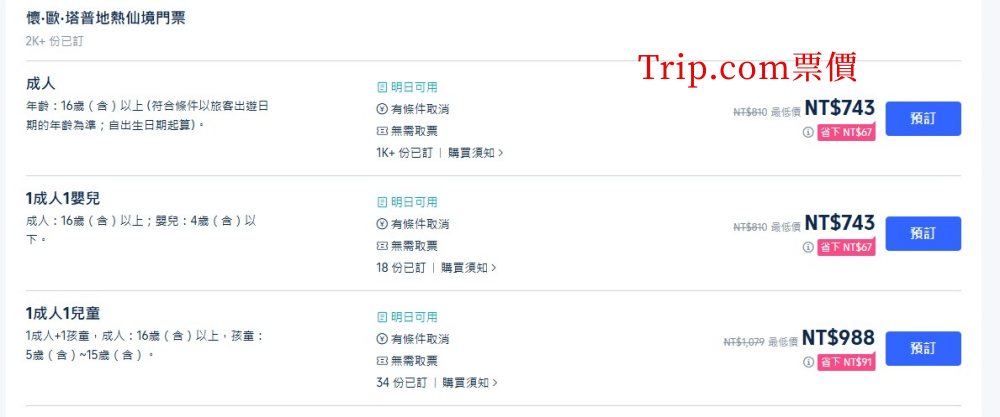Viewport: 1000px width, 417px height.
Task: Click 省下 NT$67 badge in 成人 row
Action: point(846,132)
